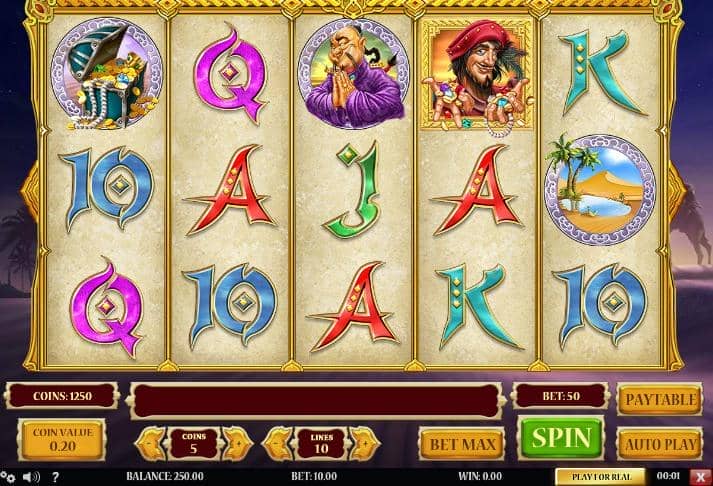Close the game with the red X
This screenshot has height=486, width=713.
[x=700, y=477]
